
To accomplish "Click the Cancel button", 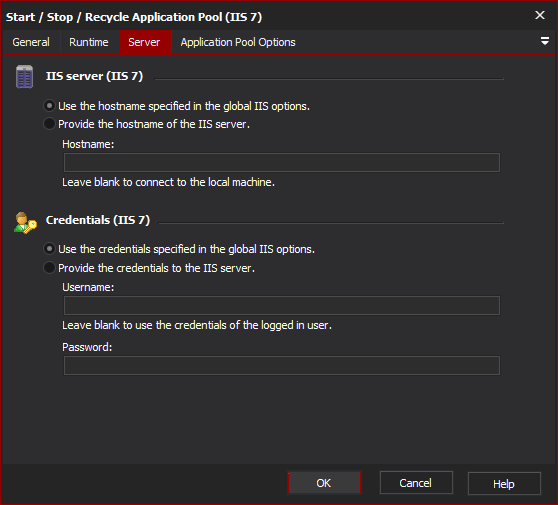I will 416,483.
